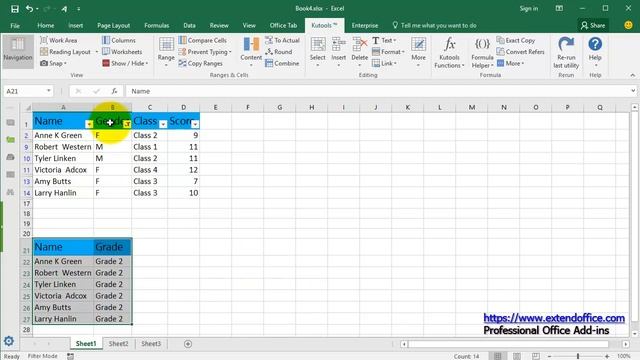This screenshot has width=640, height=360.
Task: Click the Save icon in title bar
Action: point(15,9)
